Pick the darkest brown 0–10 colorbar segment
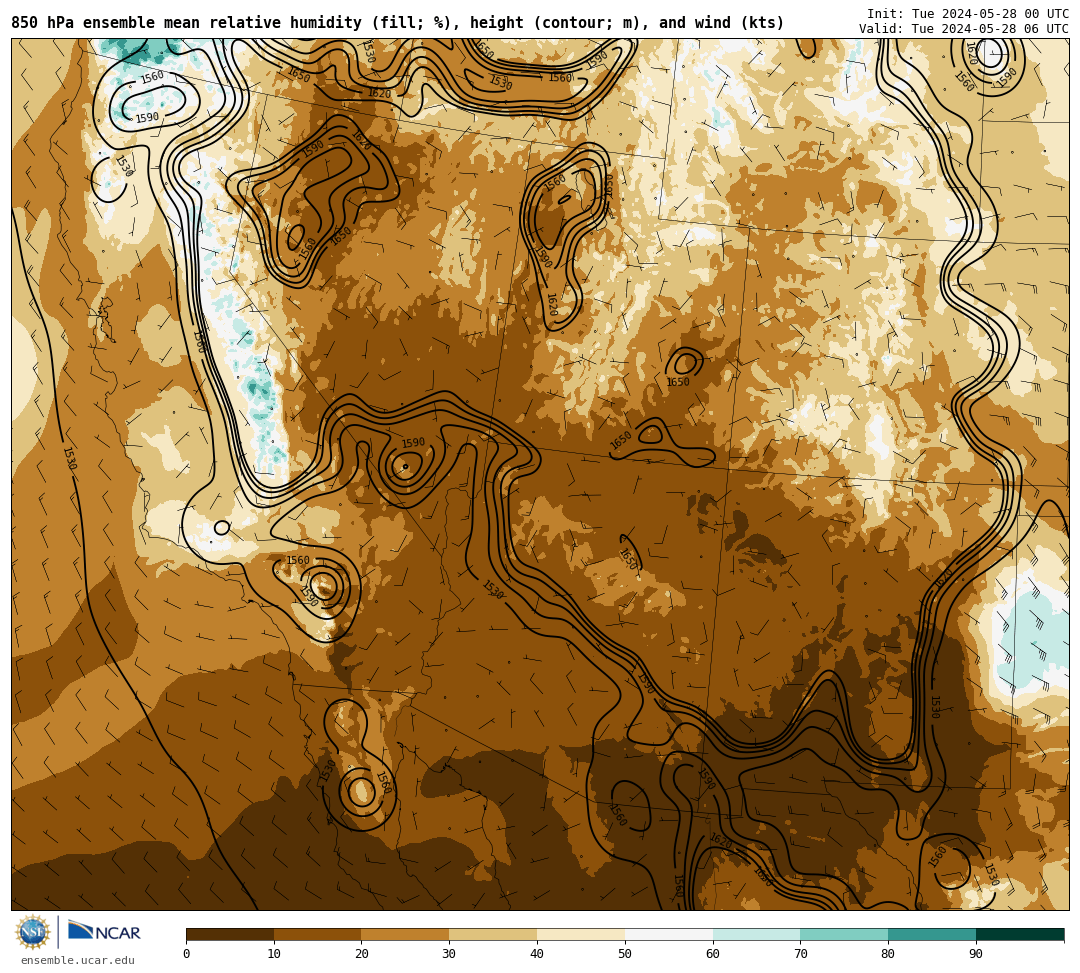 [230, 934]
